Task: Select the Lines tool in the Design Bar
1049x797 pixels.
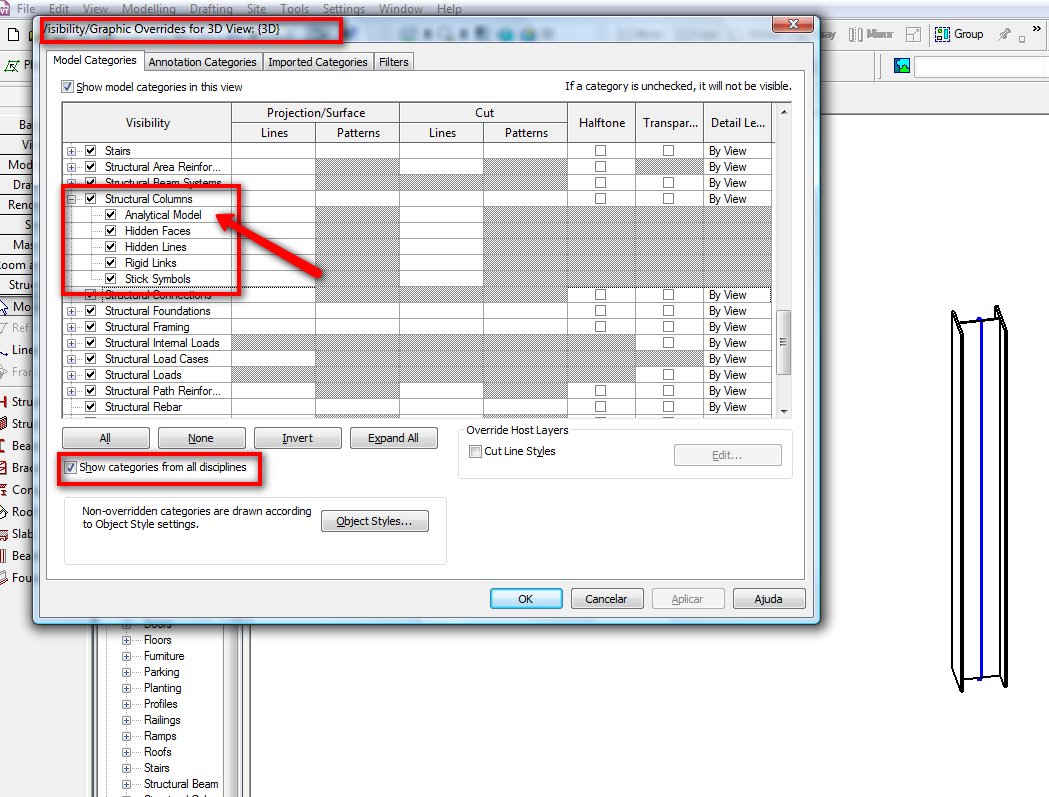Action: pyautogui.click(x=5, y=350)
